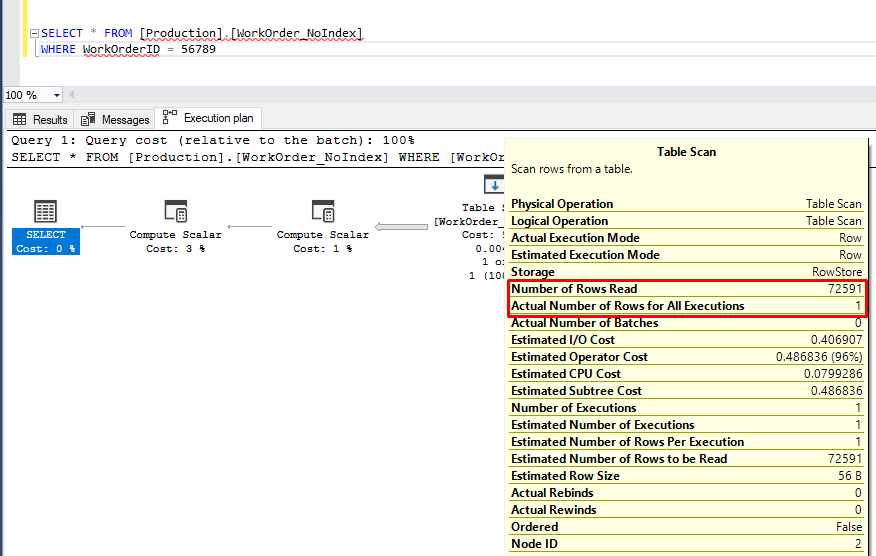
Task: Click the Number of Executions row
Action: pos(686,408)
